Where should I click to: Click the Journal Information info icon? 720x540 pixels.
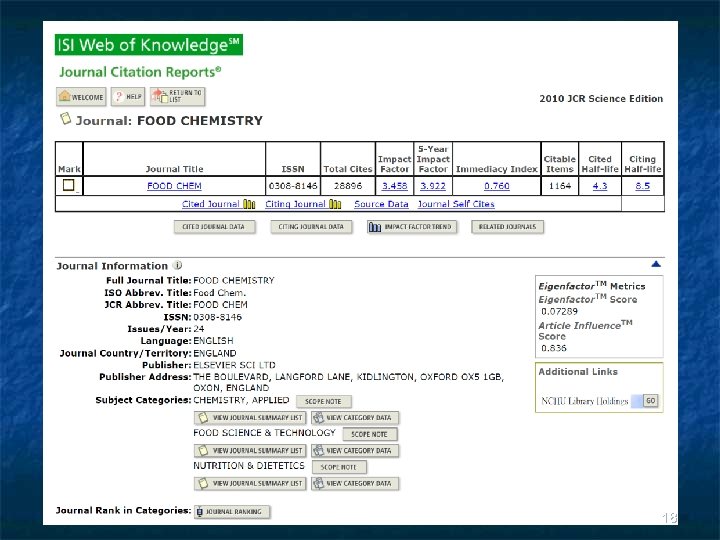point(177,265)
